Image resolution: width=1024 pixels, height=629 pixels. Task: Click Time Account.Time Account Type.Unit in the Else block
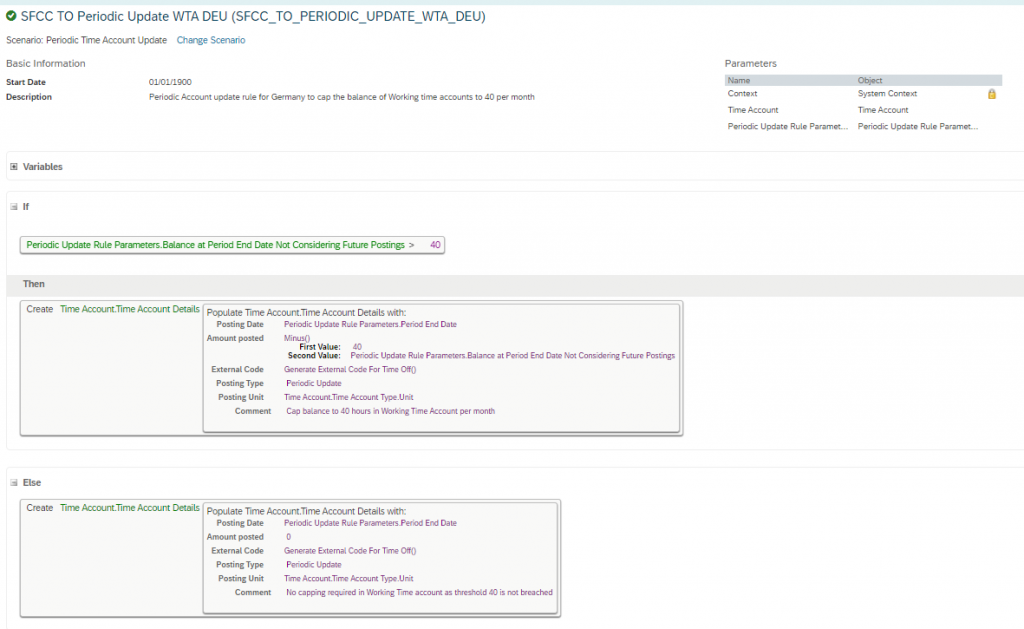pos(349,578)
